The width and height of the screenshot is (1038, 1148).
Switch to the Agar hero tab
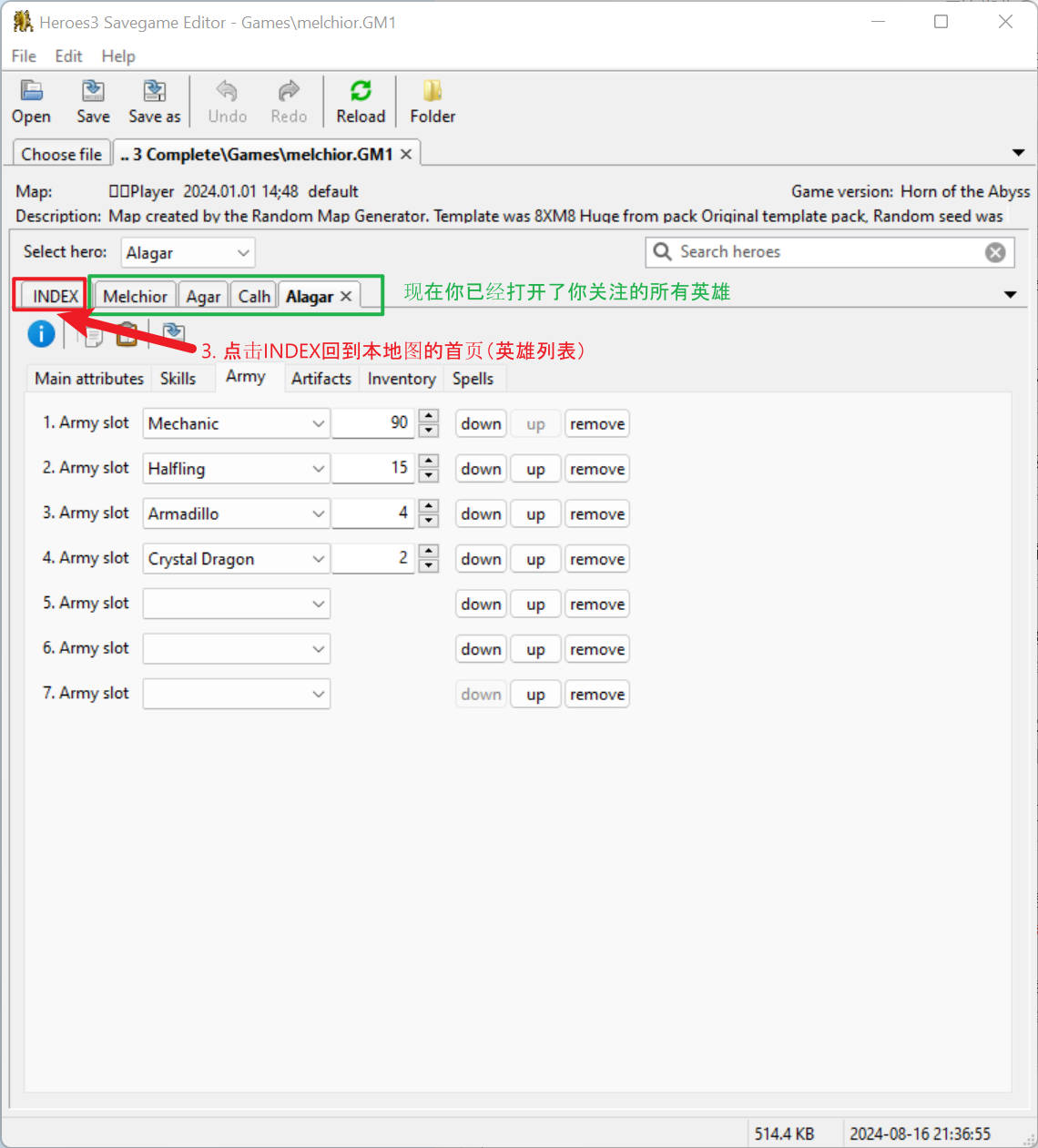pos(203,296)
